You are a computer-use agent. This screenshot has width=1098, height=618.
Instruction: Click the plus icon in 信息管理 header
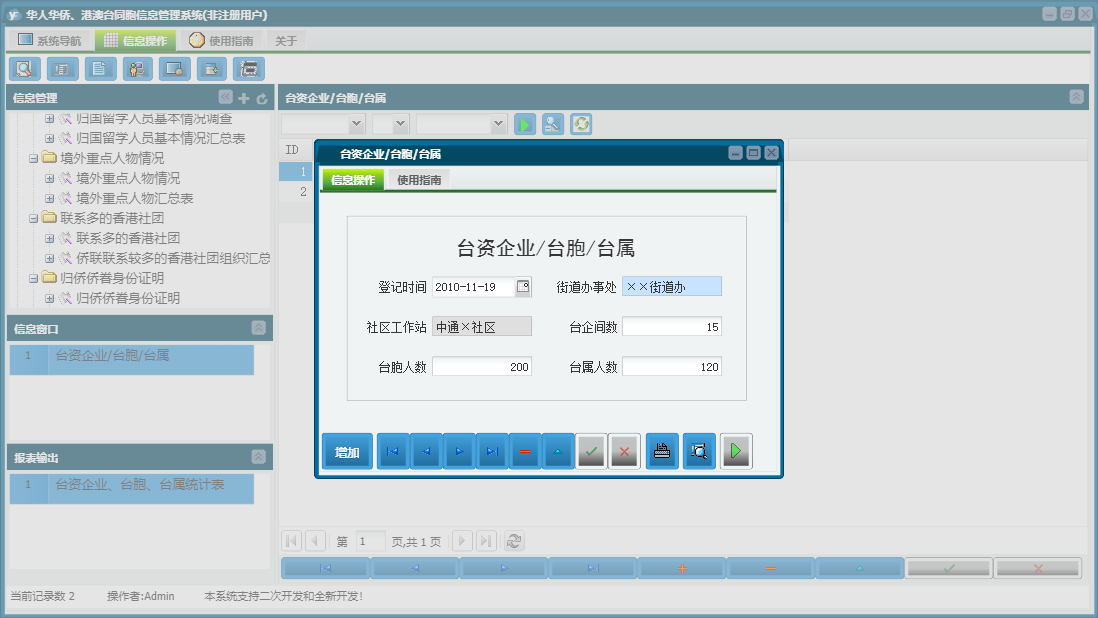tap(244, 98)
